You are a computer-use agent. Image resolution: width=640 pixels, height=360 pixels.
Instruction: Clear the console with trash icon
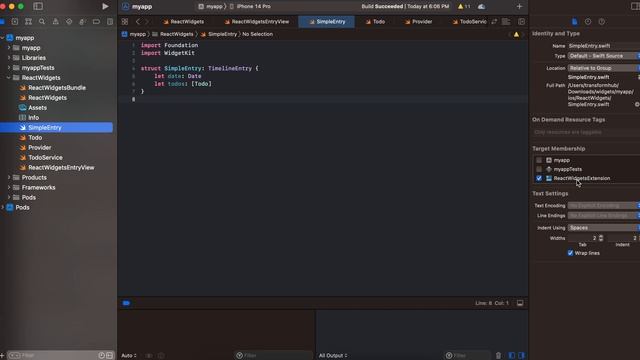point(498,356)
